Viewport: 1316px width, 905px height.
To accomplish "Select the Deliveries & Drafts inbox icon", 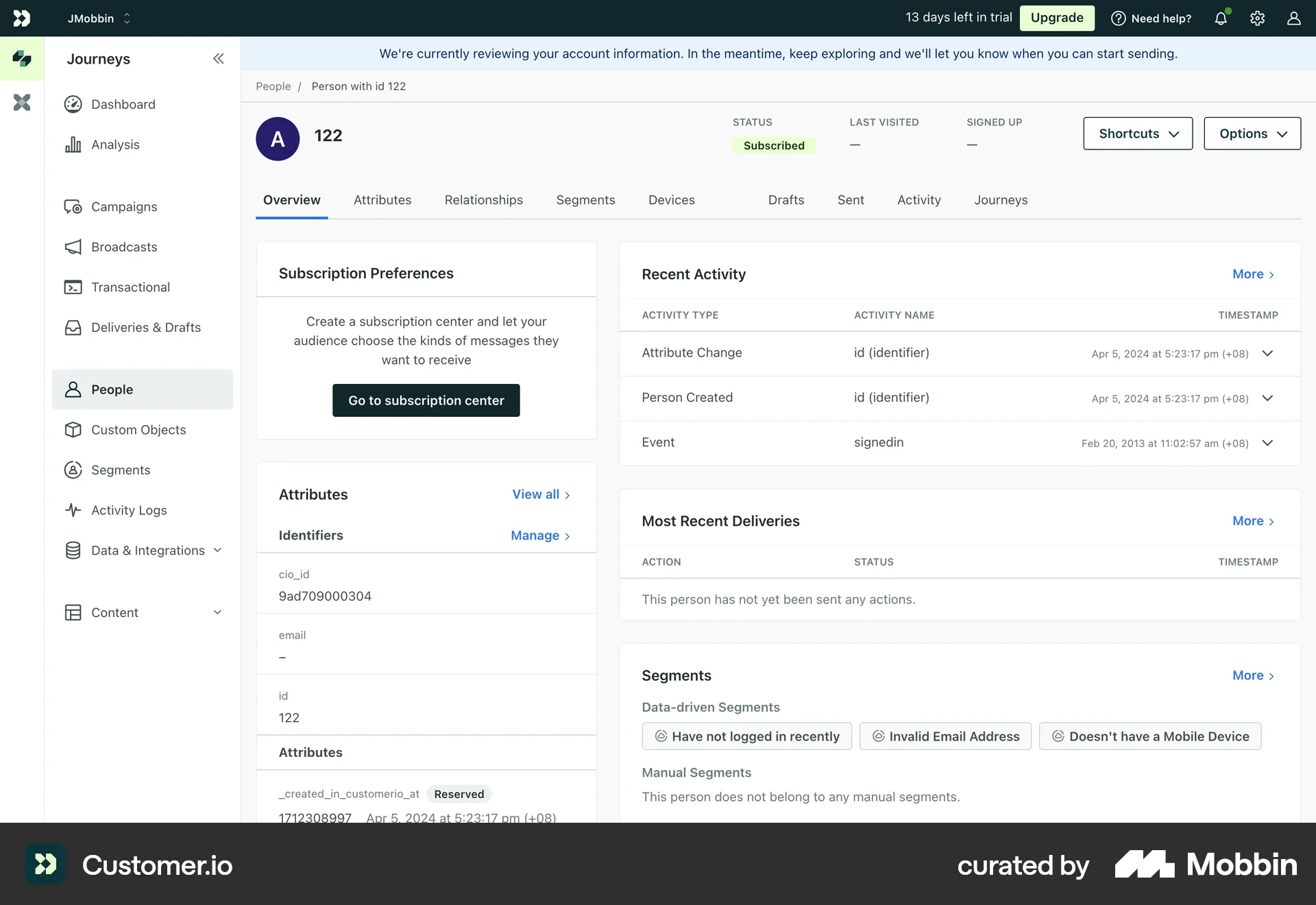I will [74, 327].
